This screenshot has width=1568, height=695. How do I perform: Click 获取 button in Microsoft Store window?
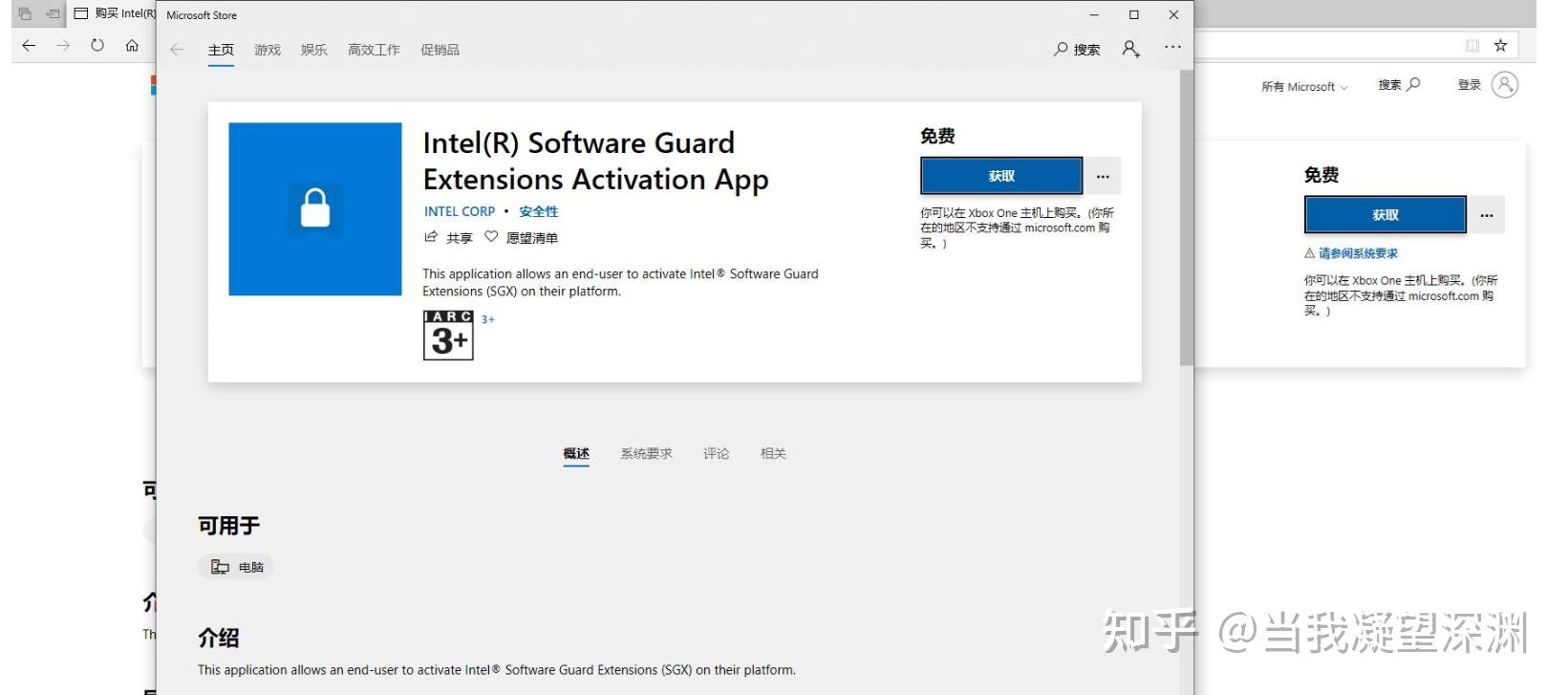(x=1001, y=176)
